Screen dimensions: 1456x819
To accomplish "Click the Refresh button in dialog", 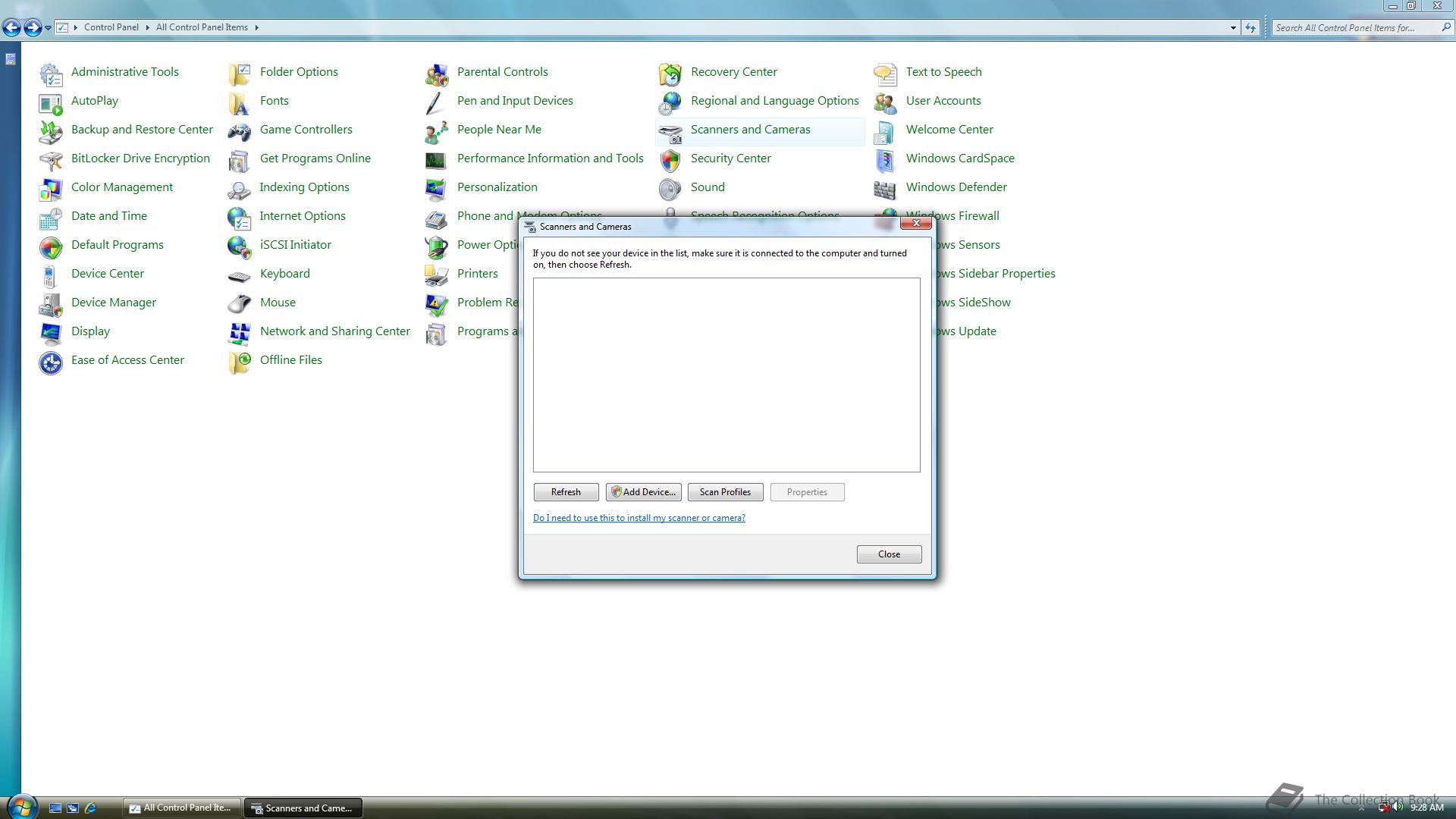I will [566, 492].
